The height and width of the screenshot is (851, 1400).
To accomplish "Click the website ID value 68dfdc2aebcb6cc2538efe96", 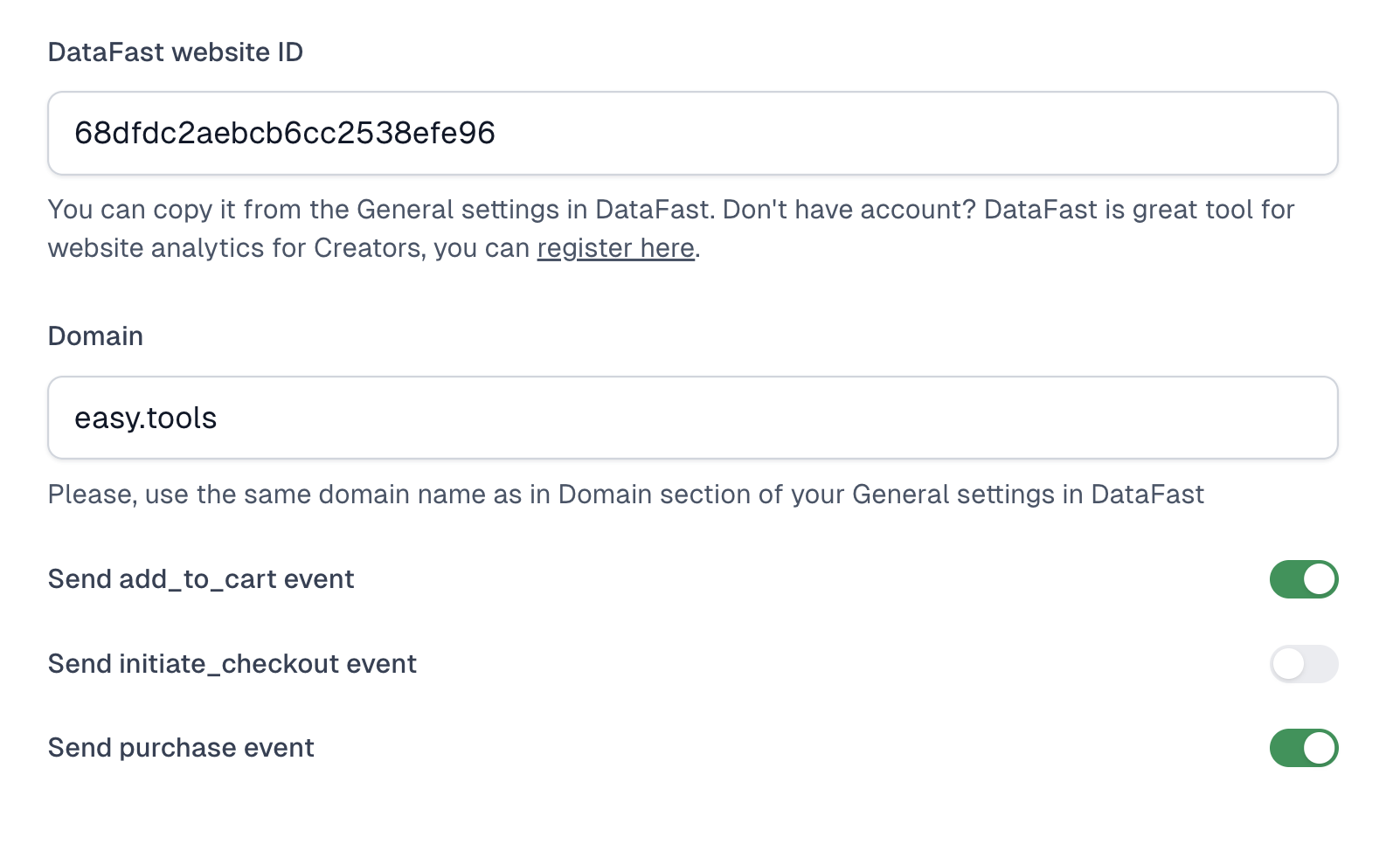I will click(285, 133).
